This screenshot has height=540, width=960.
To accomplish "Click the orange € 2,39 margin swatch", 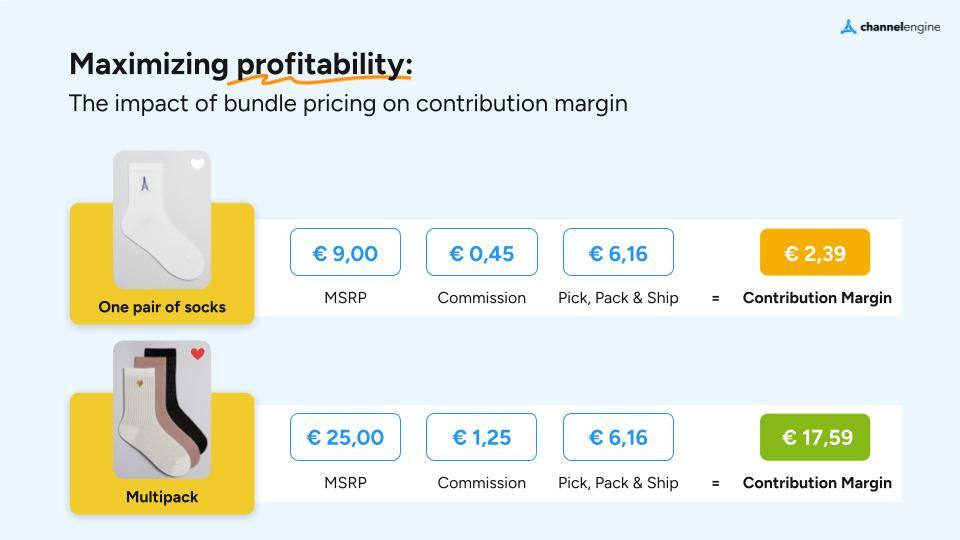I will click(x=815, y=252).
